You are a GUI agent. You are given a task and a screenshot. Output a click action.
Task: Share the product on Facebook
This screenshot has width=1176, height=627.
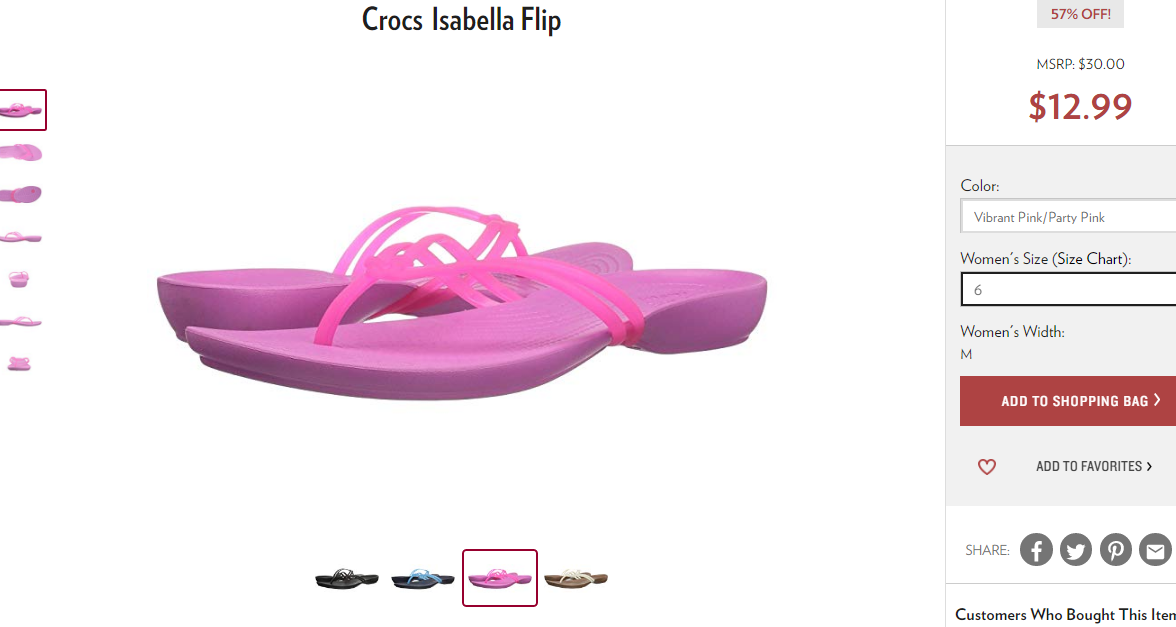coord(1036,550)
